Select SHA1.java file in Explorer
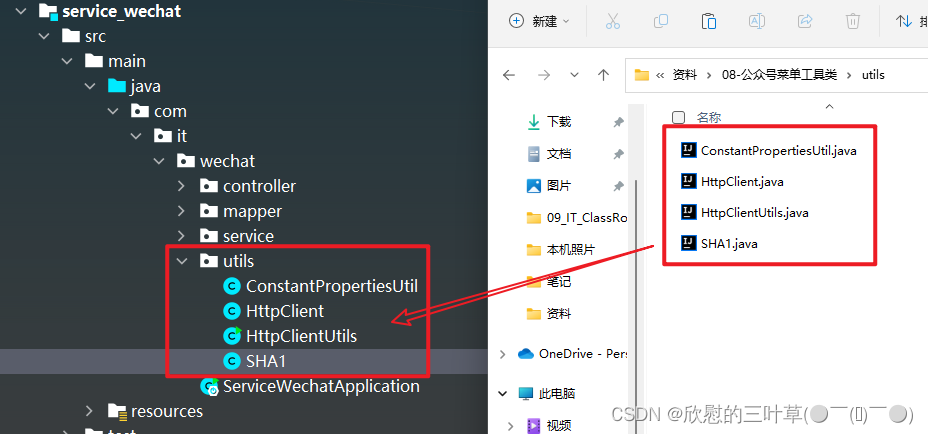The height and width of the screenshot is (434, 928). [x=720, y=243]
